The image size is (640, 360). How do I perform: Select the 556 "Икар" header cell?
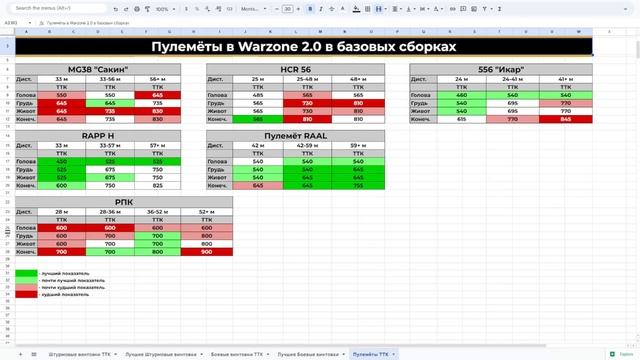(x=501, y=69)
